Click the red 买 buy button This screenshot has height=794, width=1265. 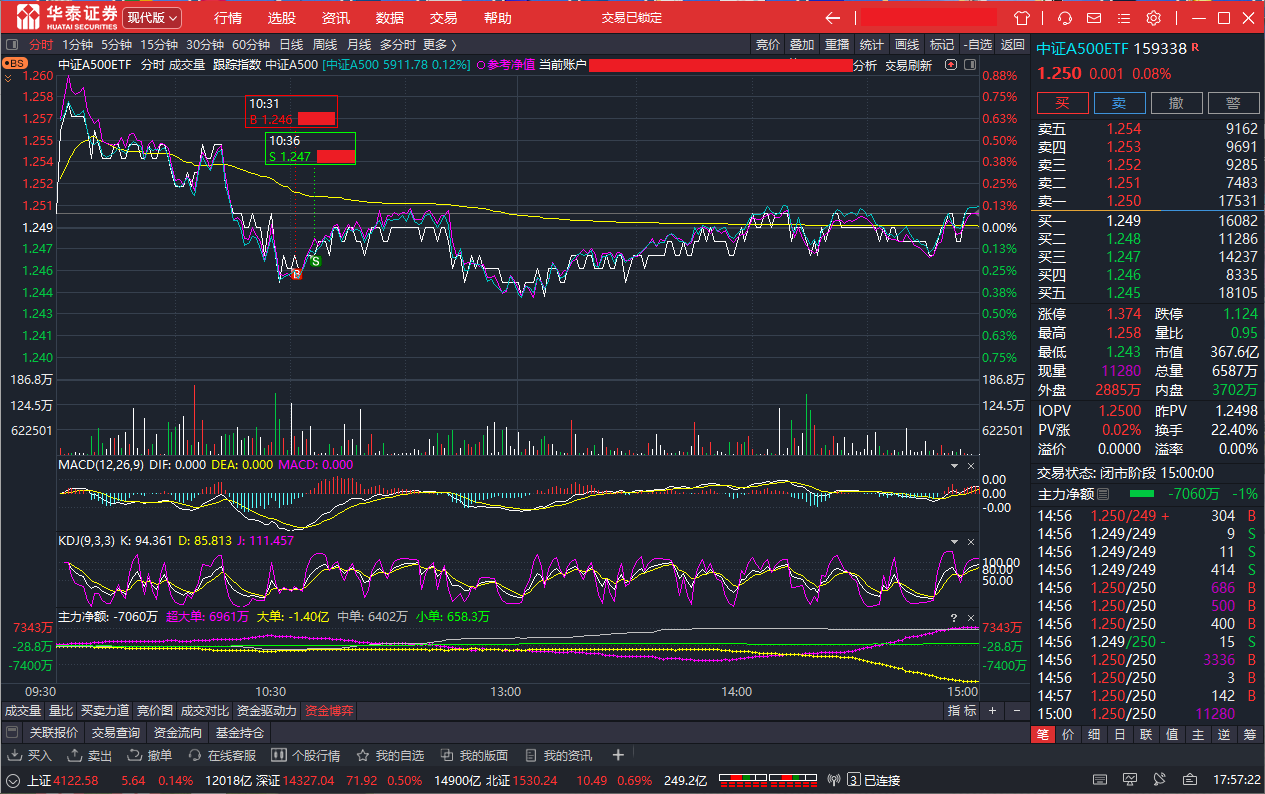point(1062,103)
